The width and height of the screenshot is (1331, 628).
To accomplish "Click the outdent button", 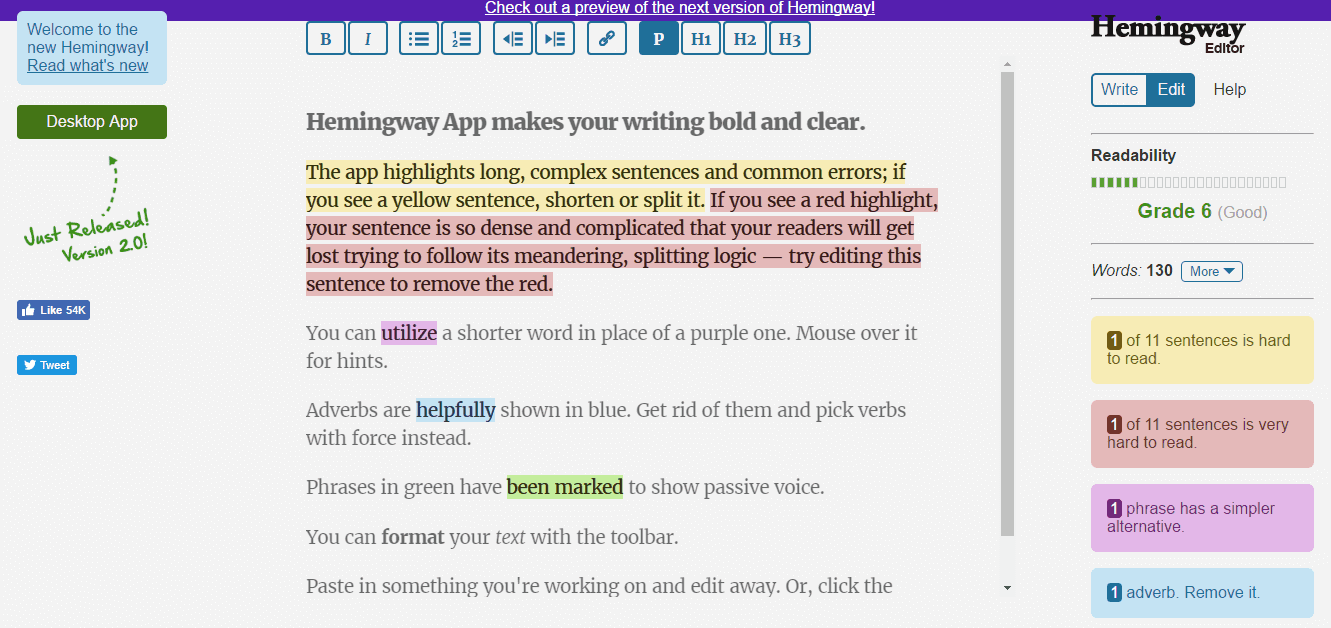I will [x=513, y=39].
